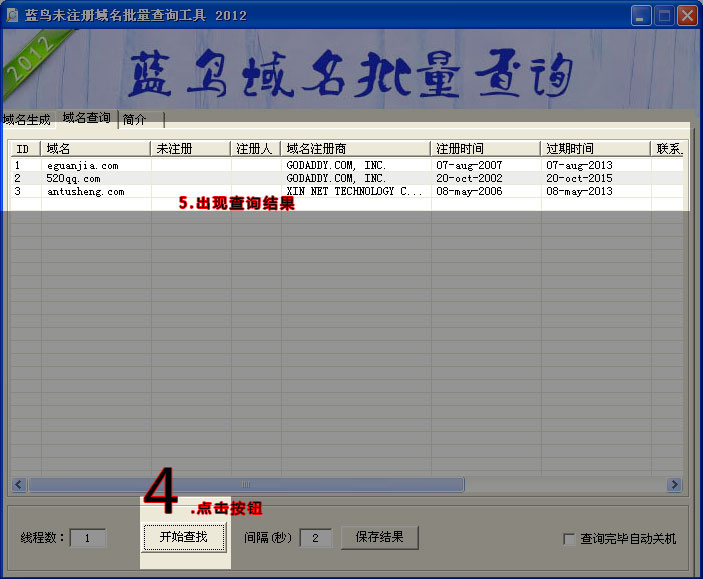Viewport: 703px width, 579px height.
Task: Click horizontal scrollbar left arrow
Action: pos(18,485)
